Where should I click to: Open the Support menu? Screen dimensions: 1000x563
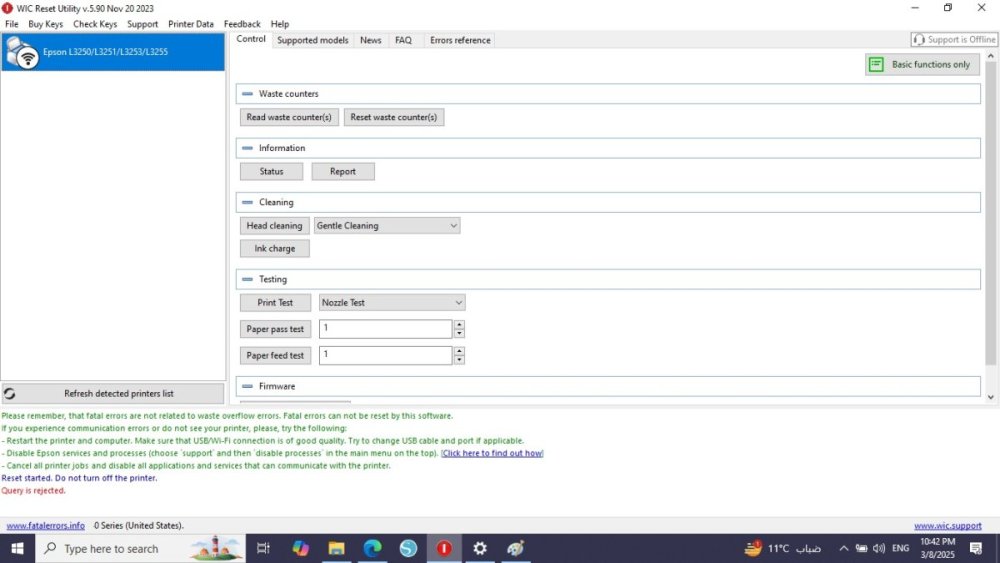pyautogui.click(x=142, y=24)
